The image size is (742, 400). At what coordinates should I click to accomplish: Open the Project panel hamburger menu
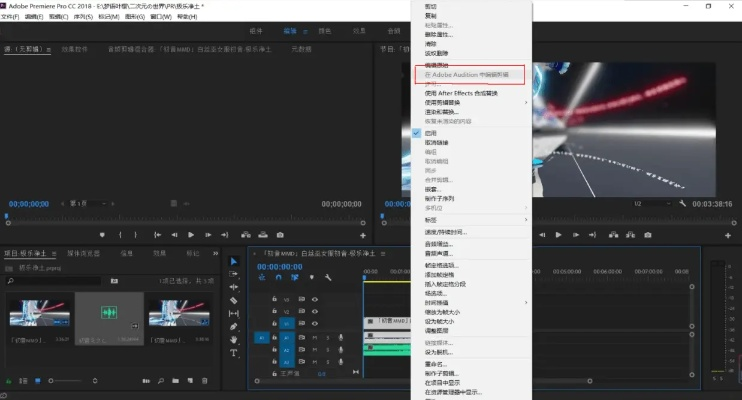[54, 254]
